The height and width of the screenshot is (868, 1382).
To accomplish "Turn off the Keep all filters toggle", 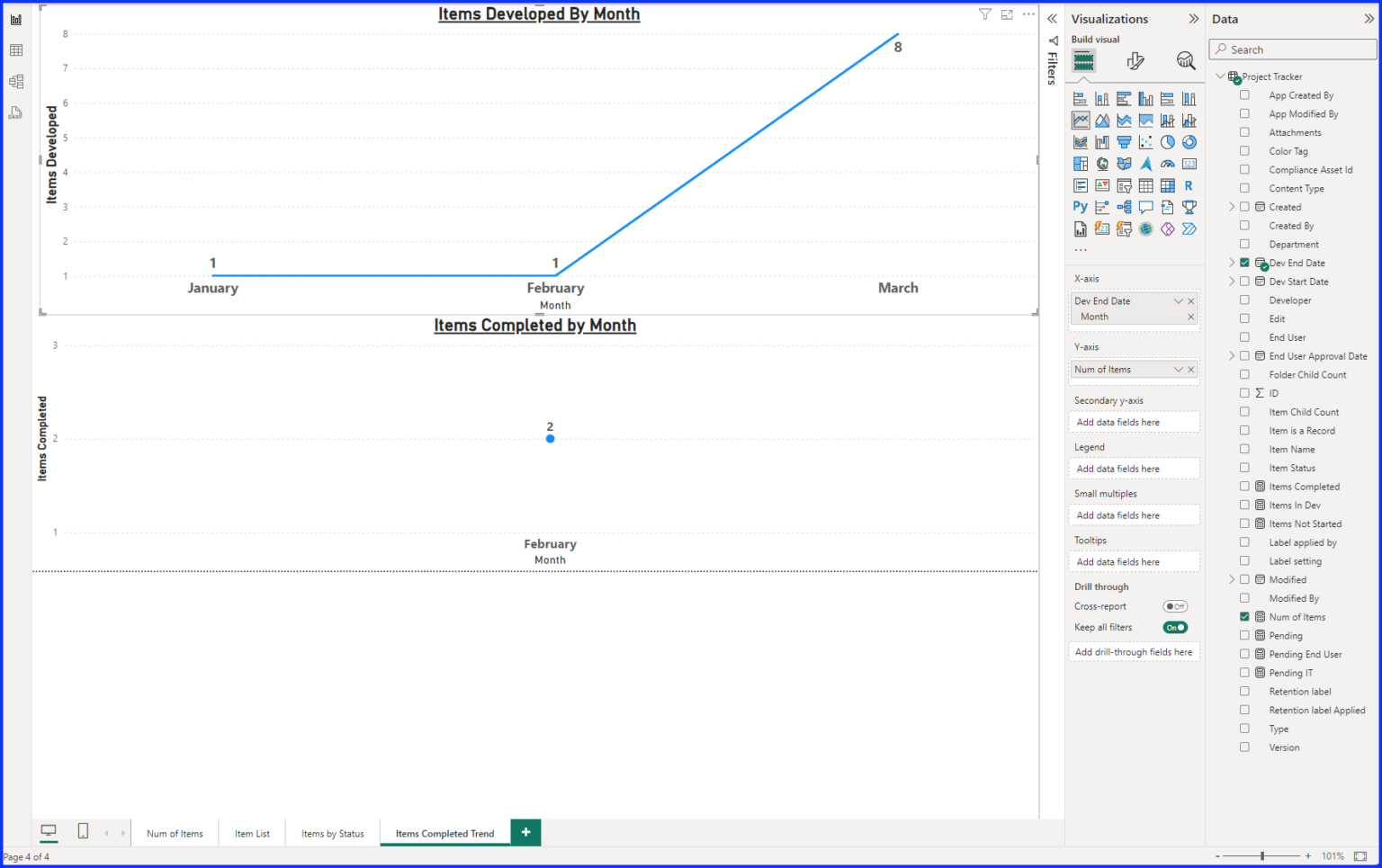I will coord(1174,627).
